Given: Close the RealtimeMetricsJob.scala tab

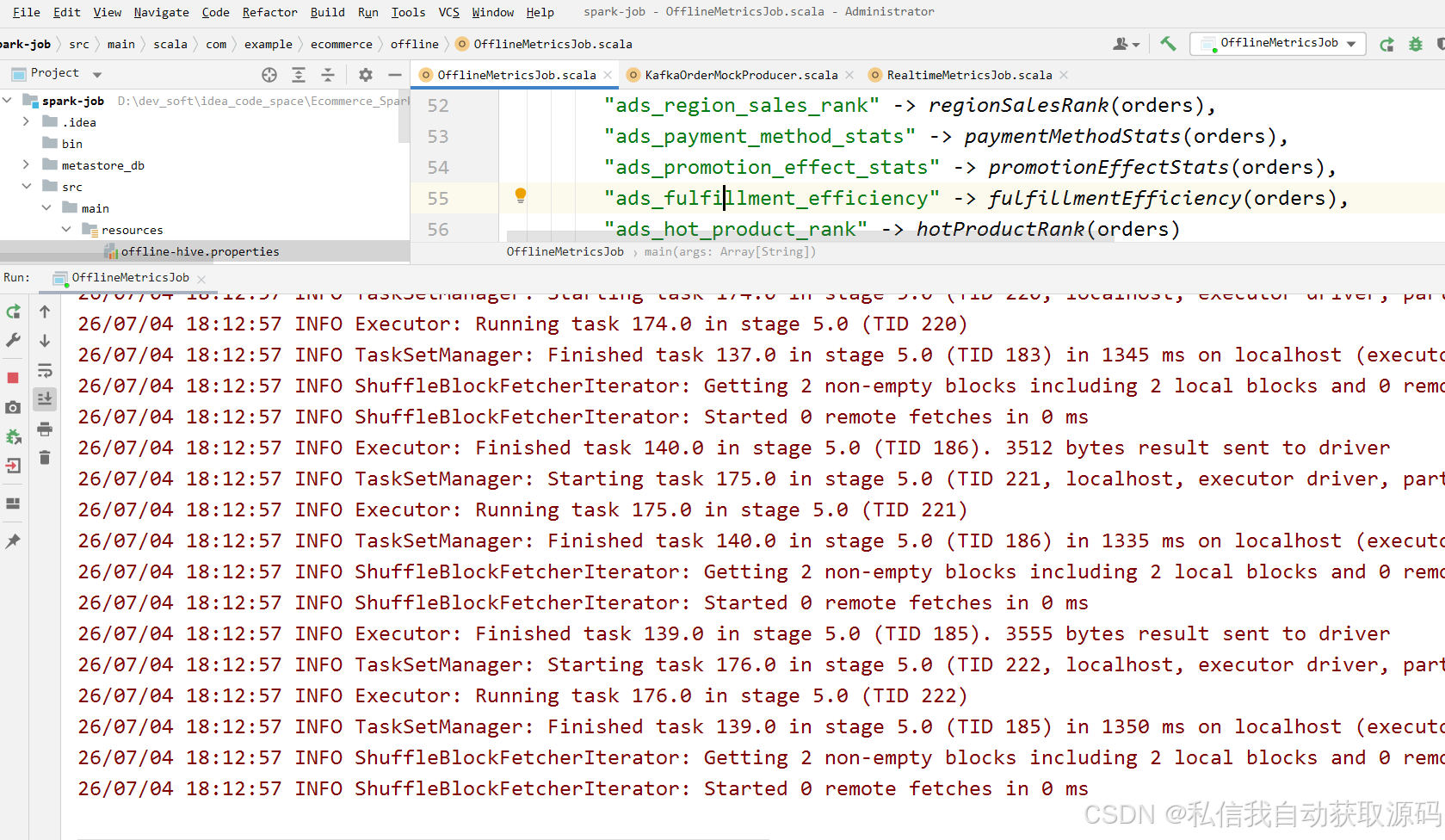Looking at the screenshot, I should tap(1064, 75).
